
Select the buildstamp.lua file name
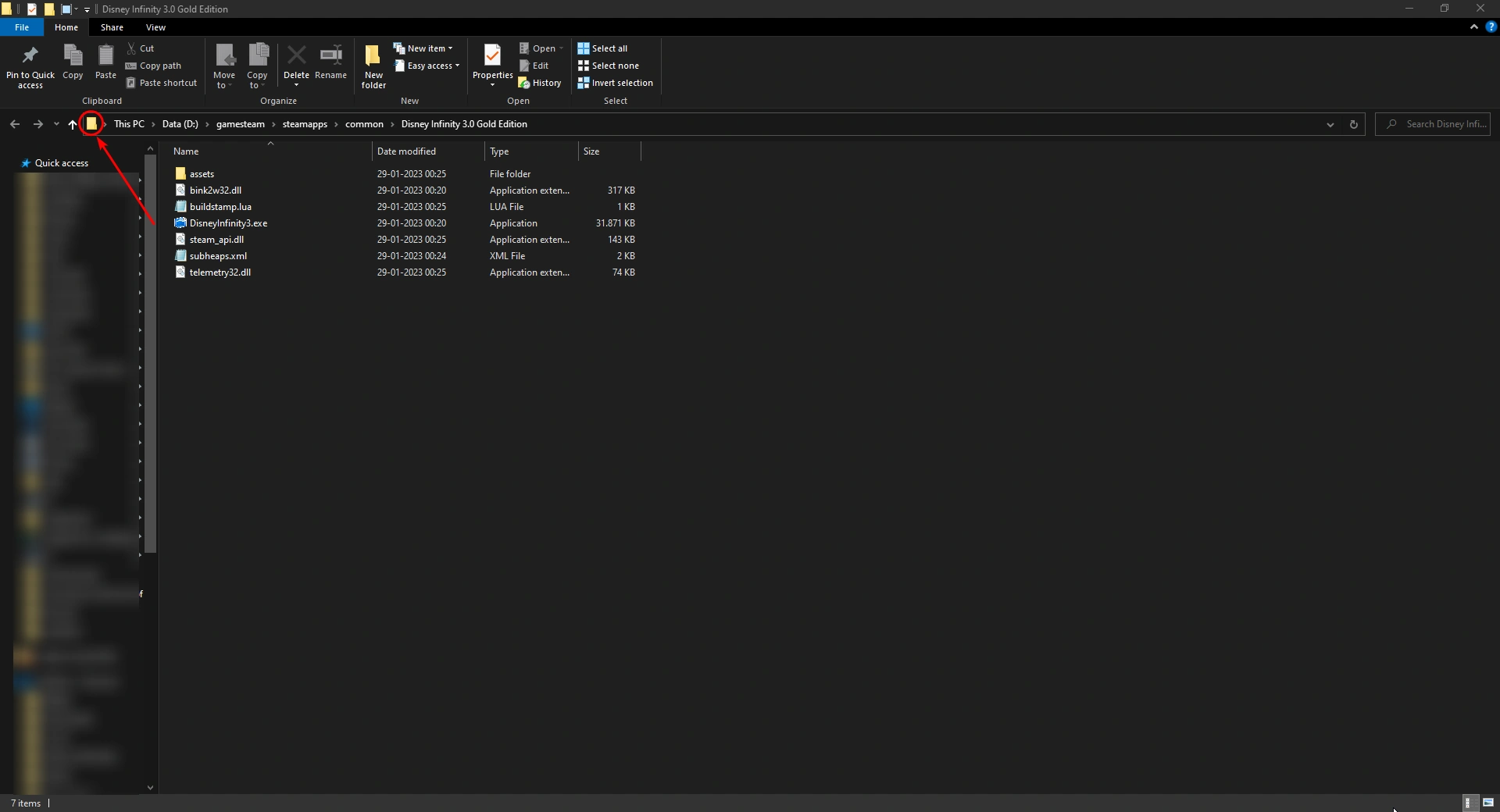point(220,207)
